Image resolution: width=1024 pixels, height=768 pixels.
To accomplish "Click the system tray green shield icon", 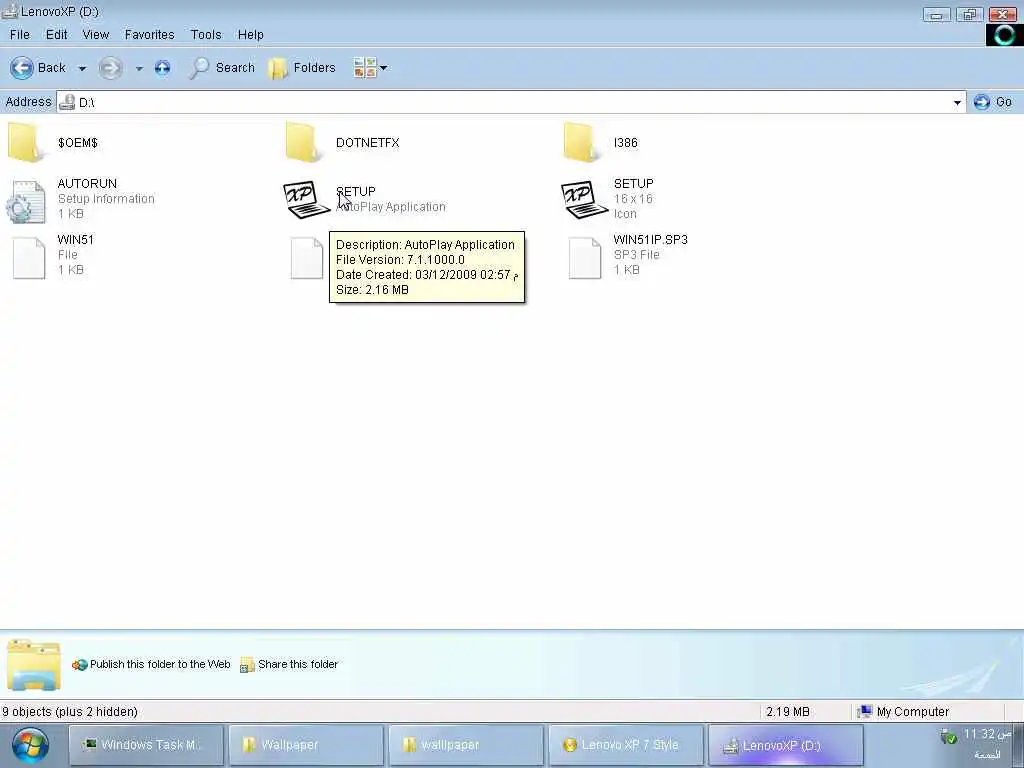I will [x=949, y=737].
